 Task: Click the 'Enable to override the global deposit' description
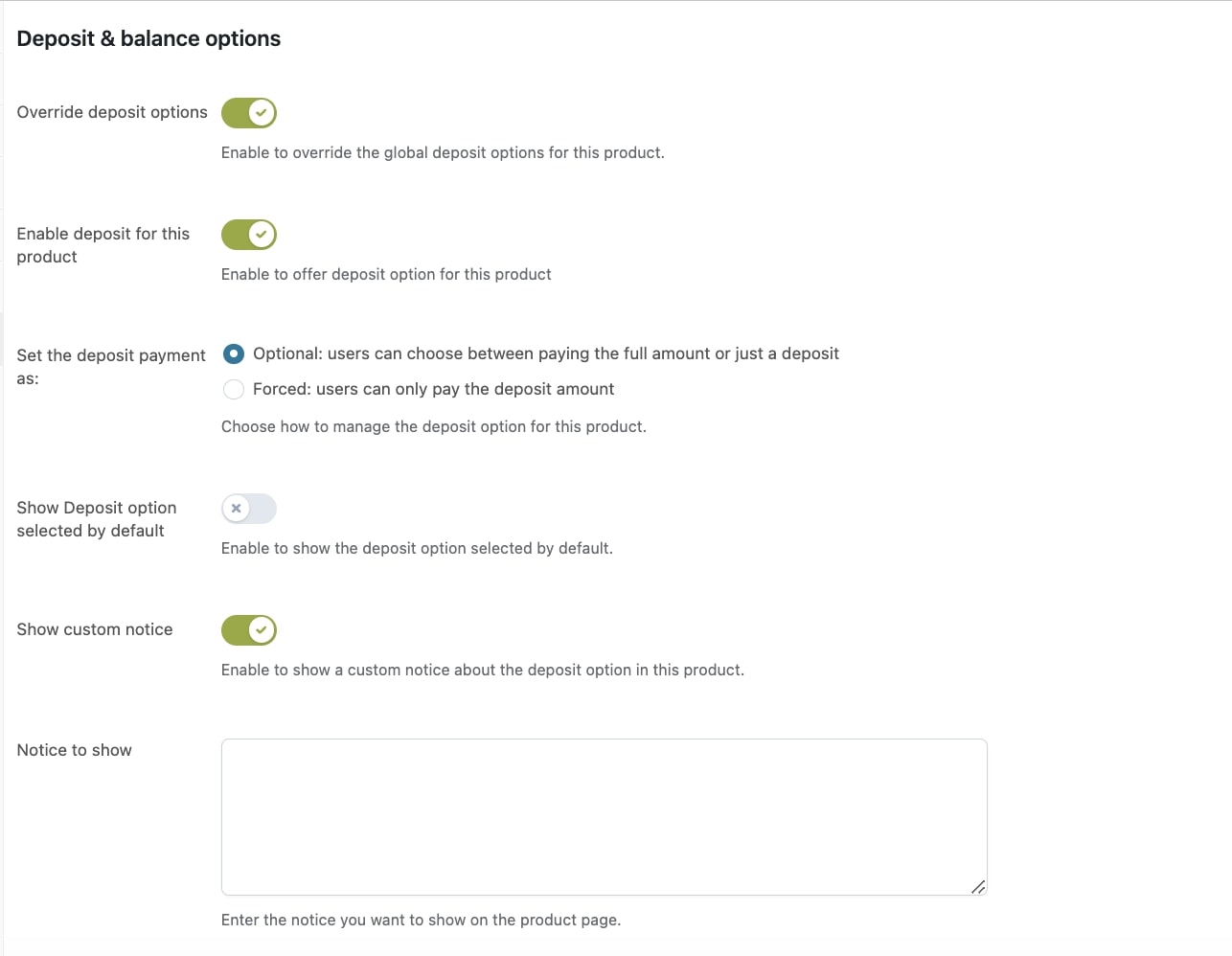coord(443,152)
